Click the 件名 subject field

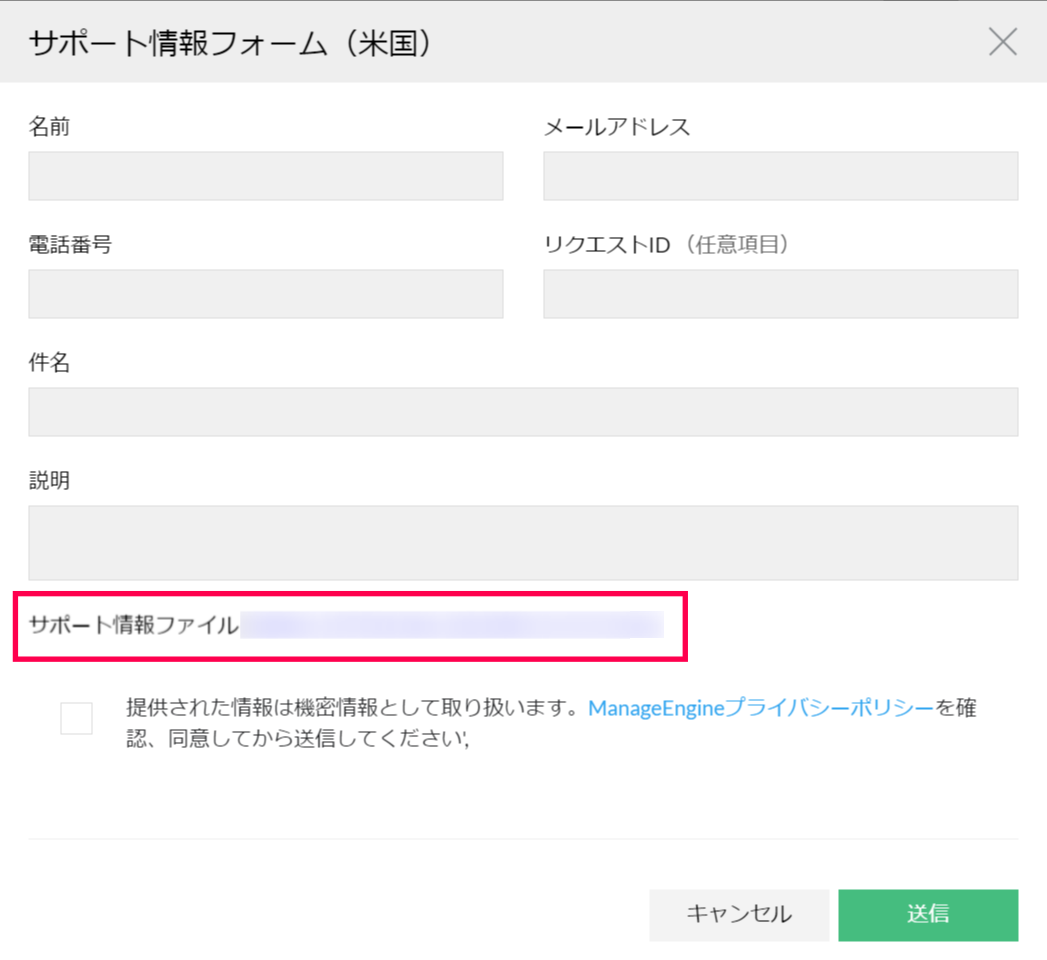(x=523, y=411)
